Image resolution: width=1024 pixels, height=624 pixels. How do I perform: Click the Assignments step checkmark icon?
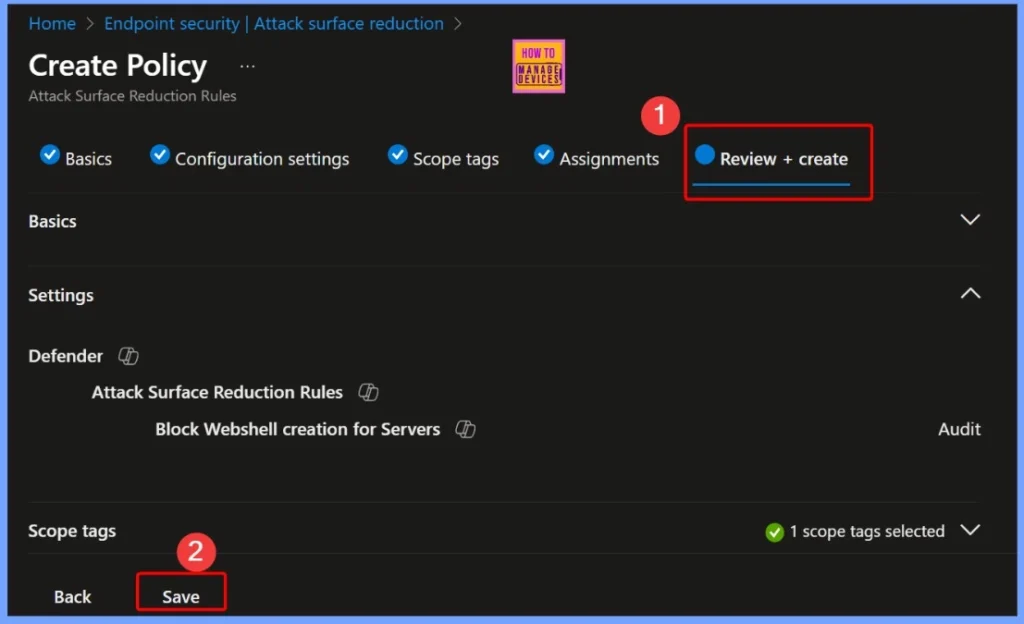point(544,155)
